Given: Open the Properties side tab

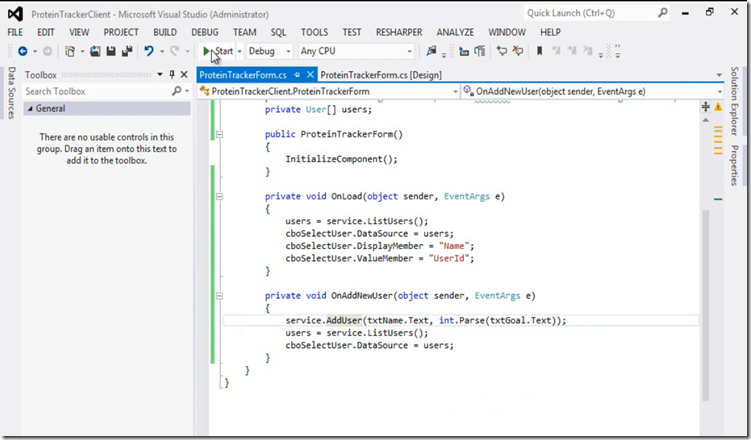Looking at the screenshot, I should 734,165.
